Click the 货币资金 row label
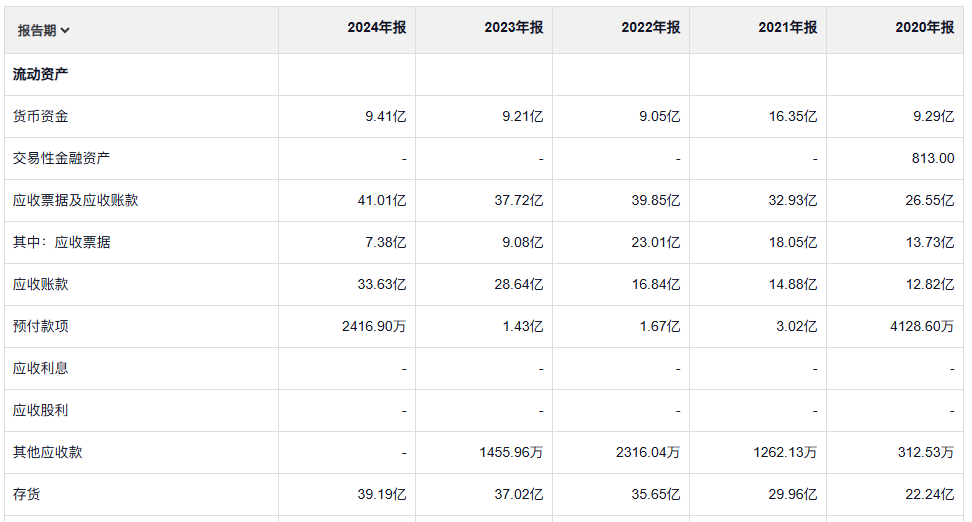The image size is (972, 522). 40,116
